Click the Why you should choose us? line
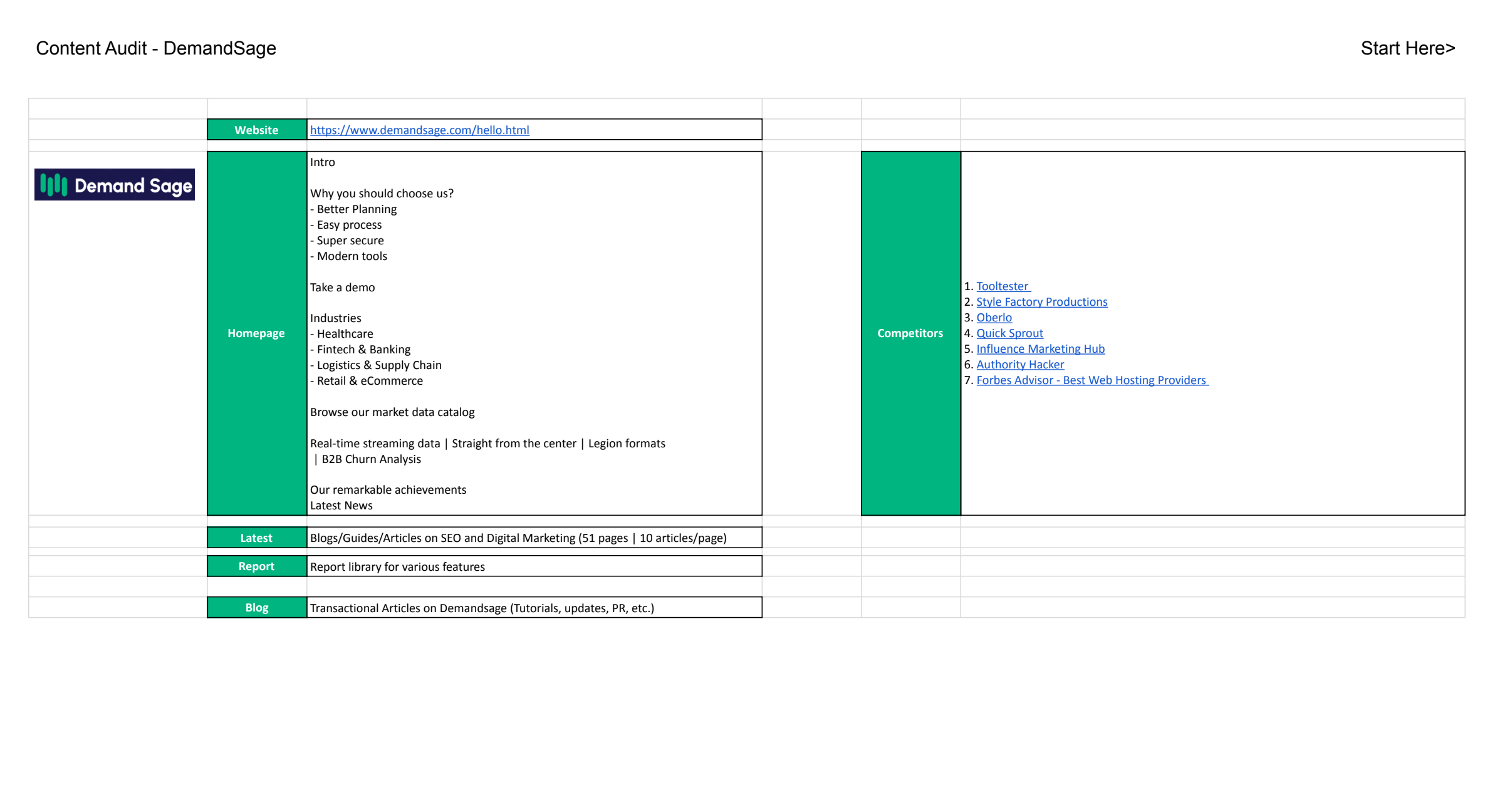1495x812 pixels. point(382,194)
